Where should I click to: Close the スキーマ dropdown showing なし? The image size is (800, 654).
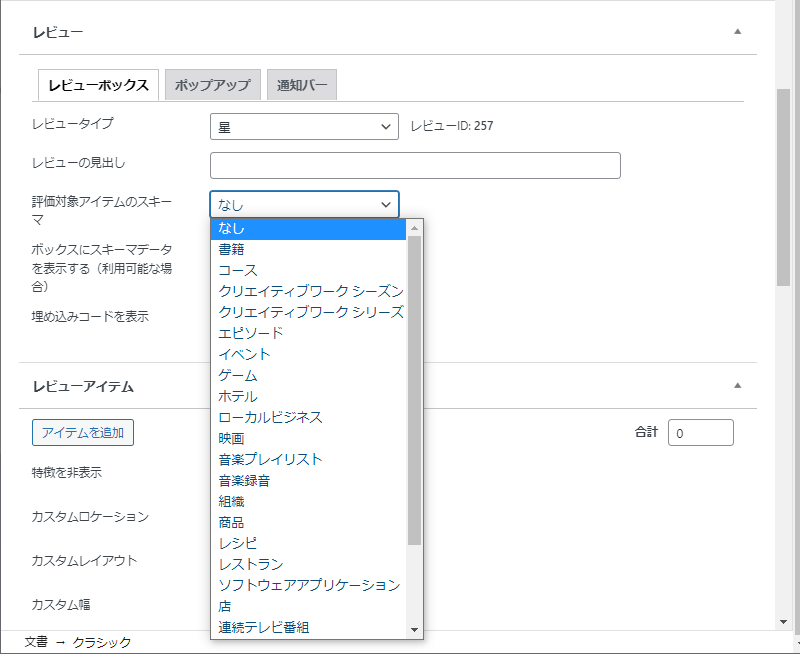[x=304, y=205]
